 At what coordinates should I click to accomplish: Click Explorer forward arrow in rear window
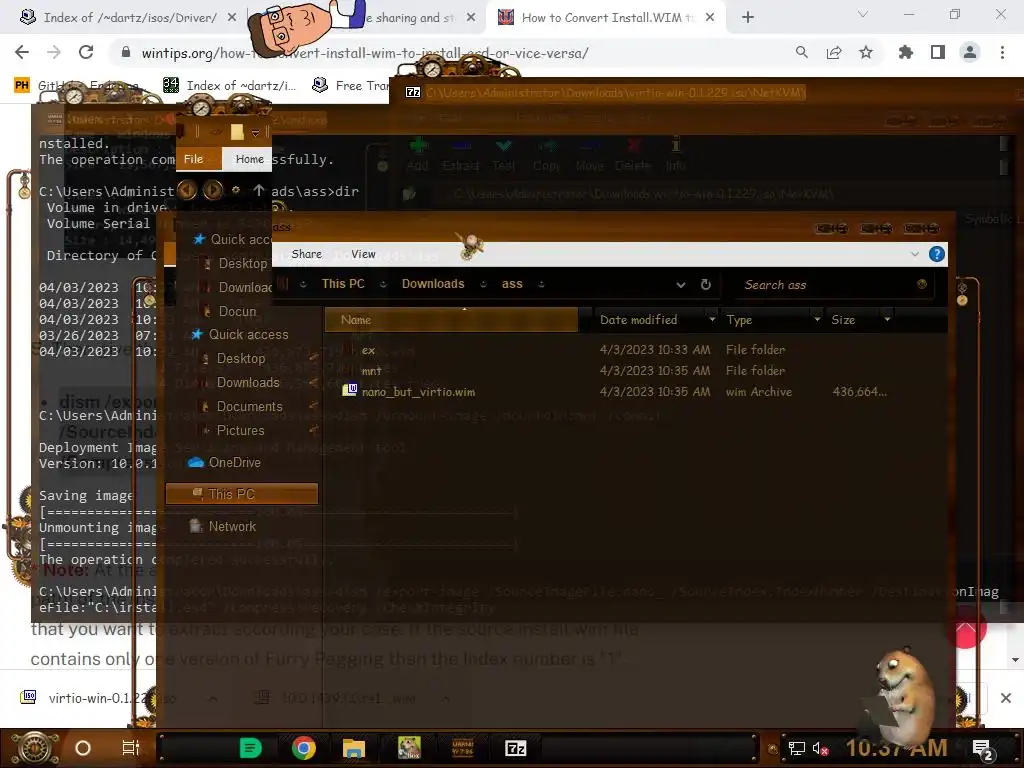point(212,190)
